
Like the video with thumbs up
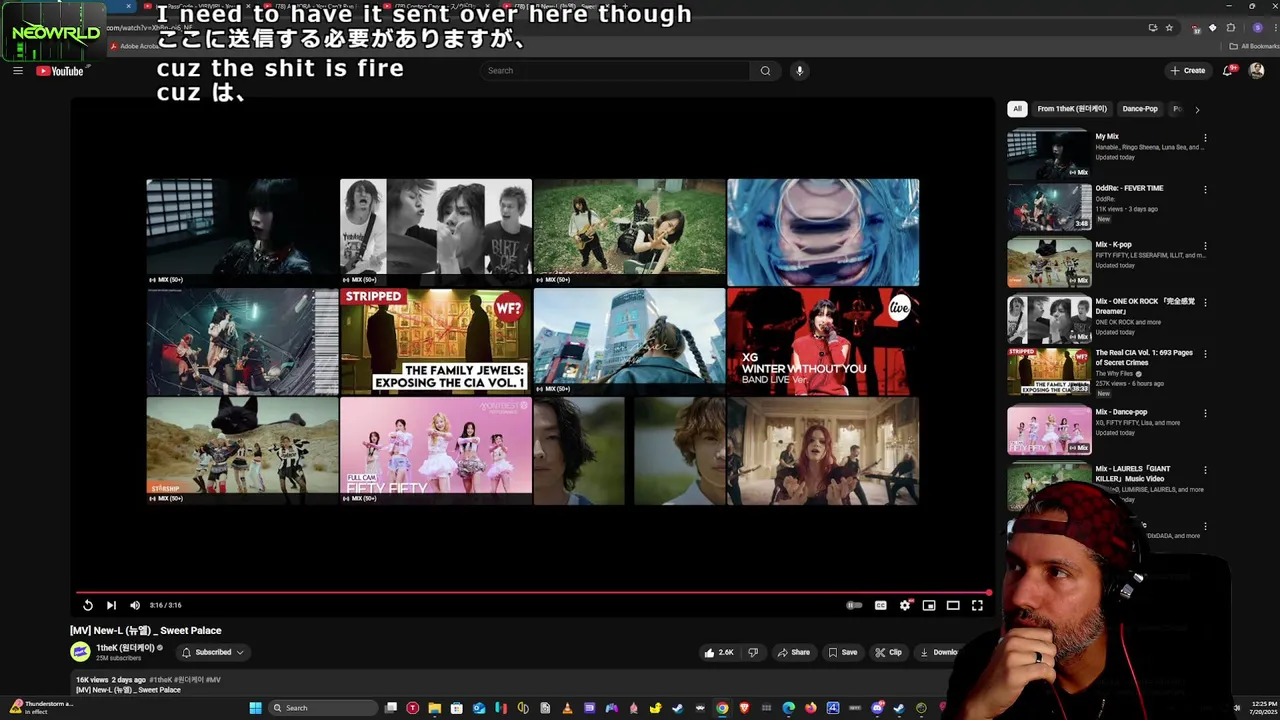[719, 652]
